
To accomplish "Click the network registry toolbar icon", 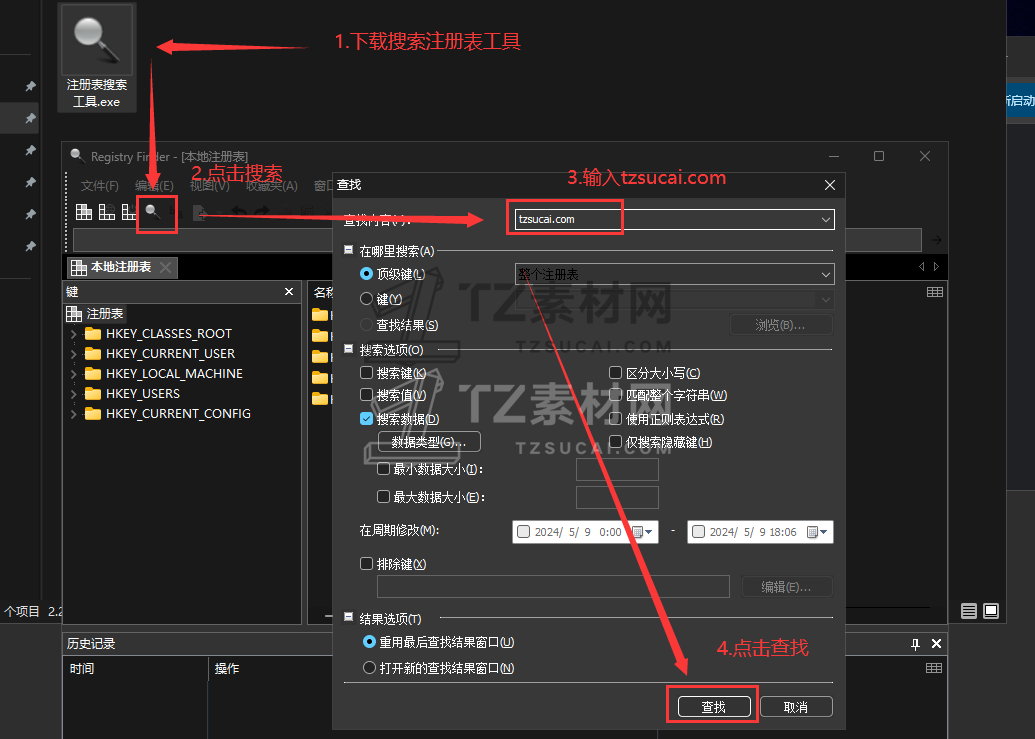I will point(106,212).
